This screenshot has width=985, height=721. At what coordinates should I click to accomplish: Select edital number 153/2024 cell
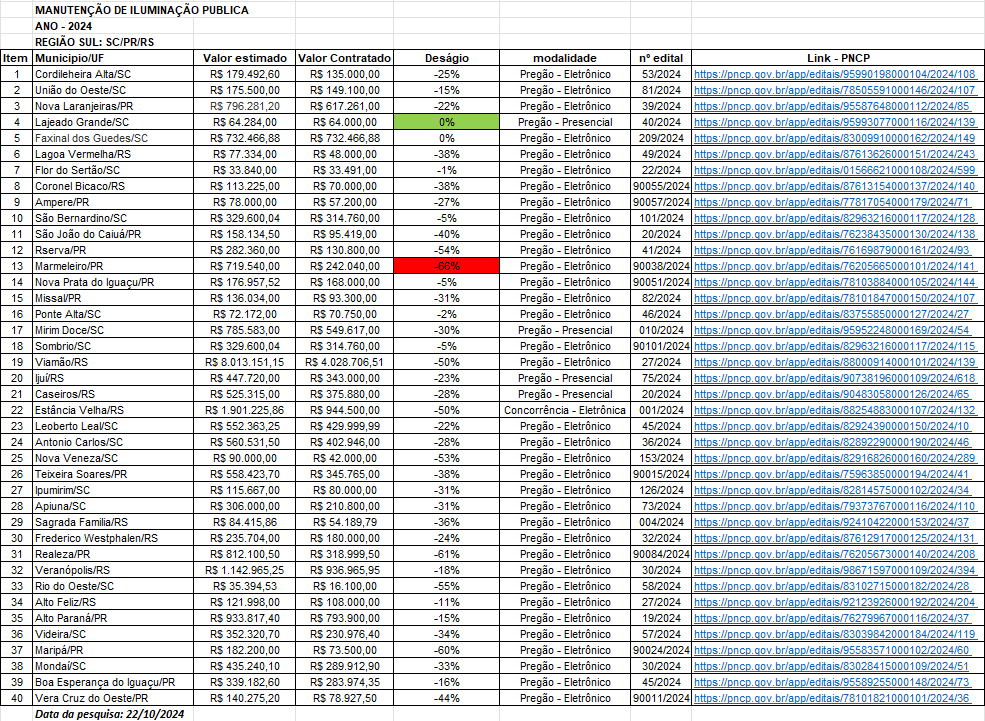tap(661, 458)
